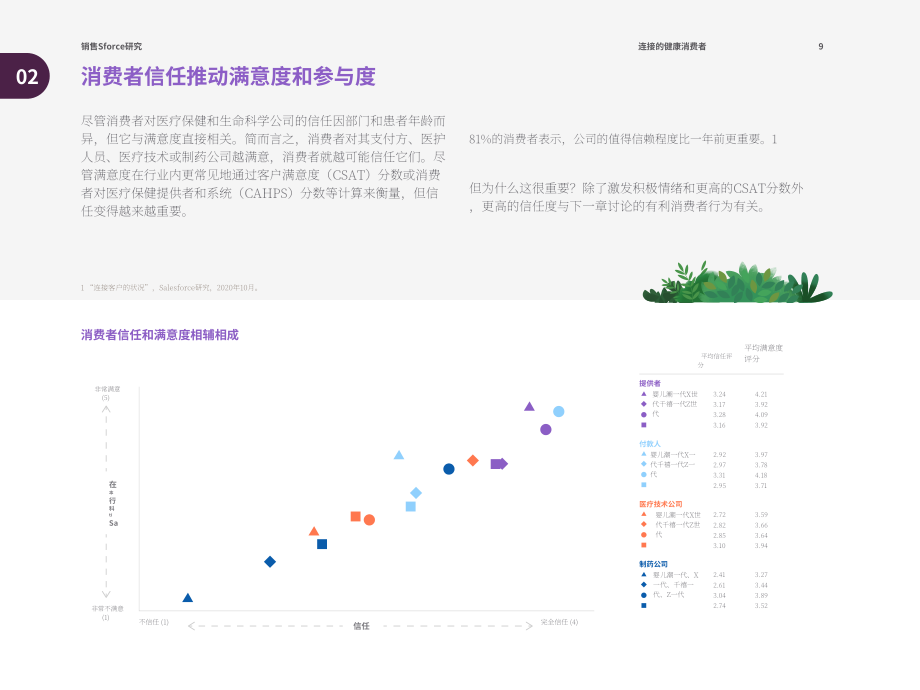Click the dark blue triangle marker in the chart
This screenshot has width=920, height=690.
(x=188, y=597)
